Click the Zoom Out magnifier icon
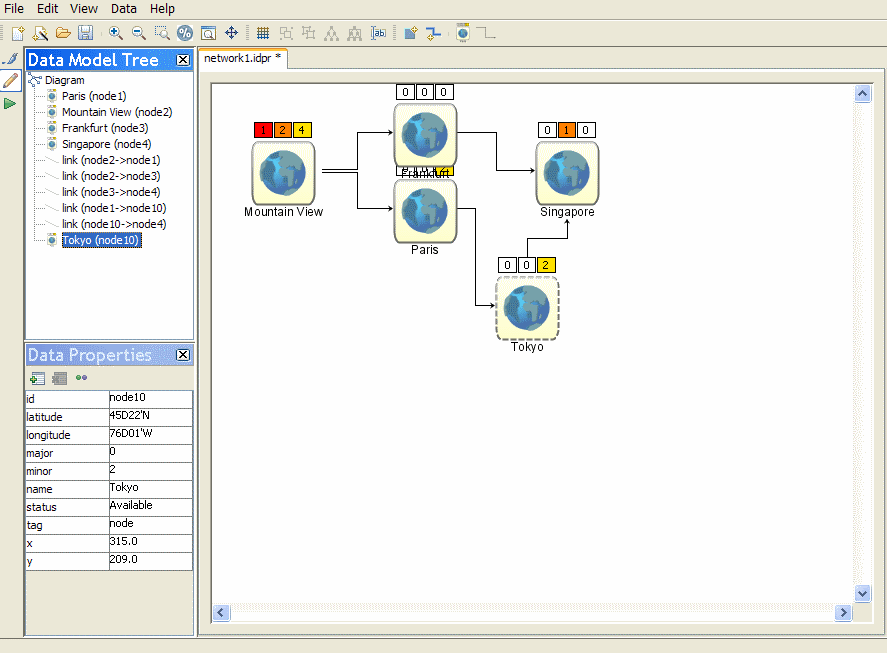Viewport: 887px width, 653px height. pyautogui.click(x=138, y=33)
